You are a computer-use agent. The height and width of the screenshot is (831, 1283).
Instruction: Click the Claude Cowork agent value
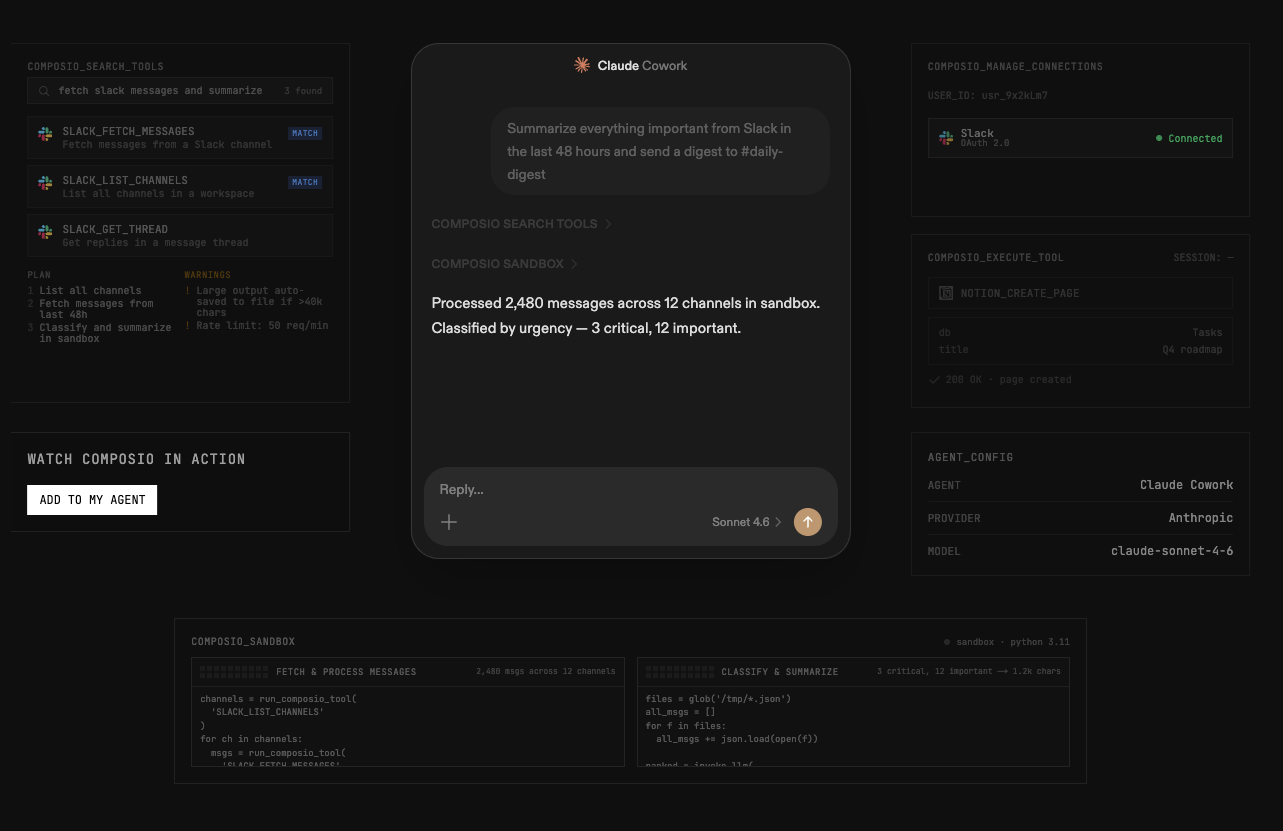click(1187, 485)
